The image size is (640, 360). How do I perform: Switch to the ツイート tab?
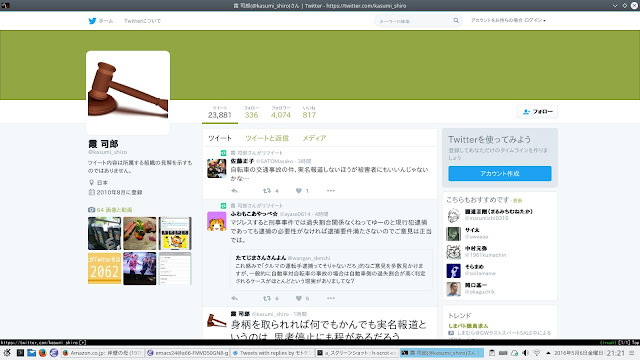point(220,138)
